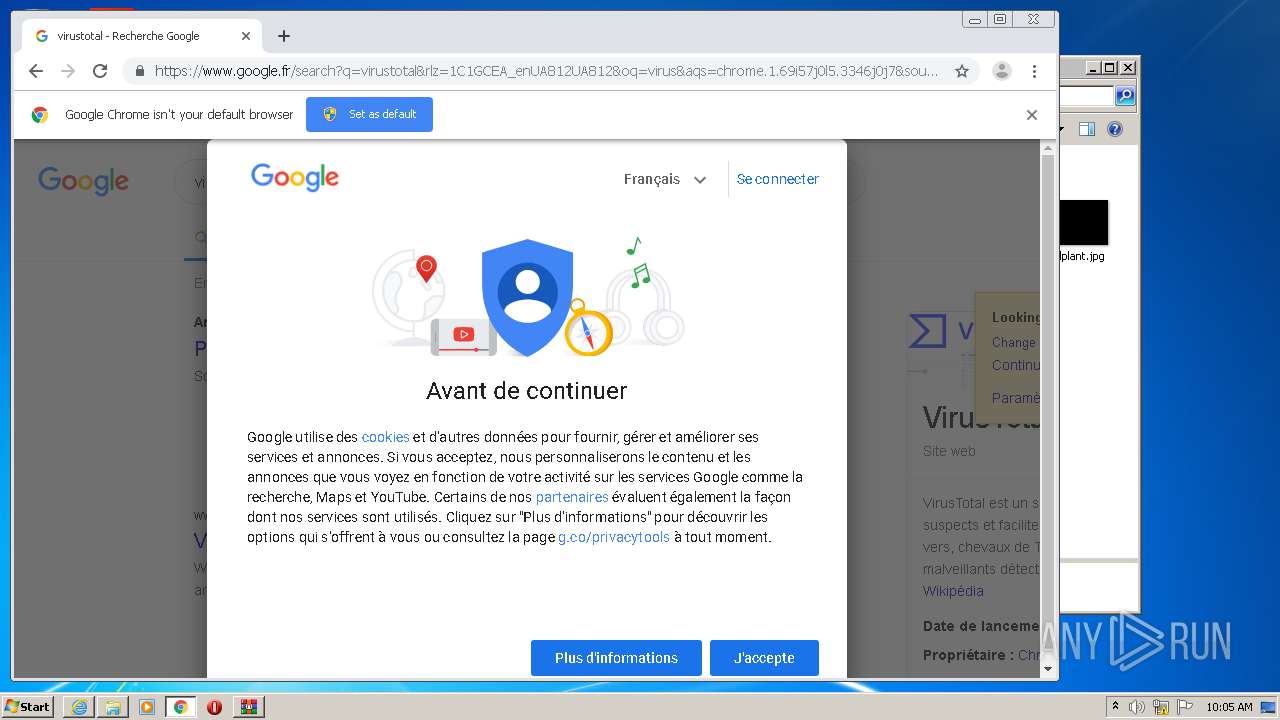Click the Explorer window search field
The height and width of the screenshot is (720, 1280).
click(1087, 96)
